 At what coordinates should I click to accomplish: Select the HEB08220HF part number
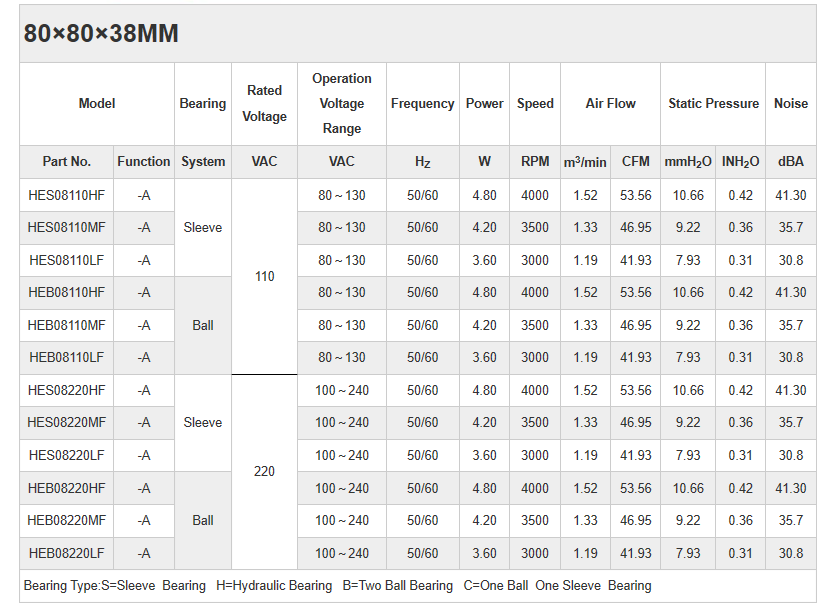click(x=67, y=488)
